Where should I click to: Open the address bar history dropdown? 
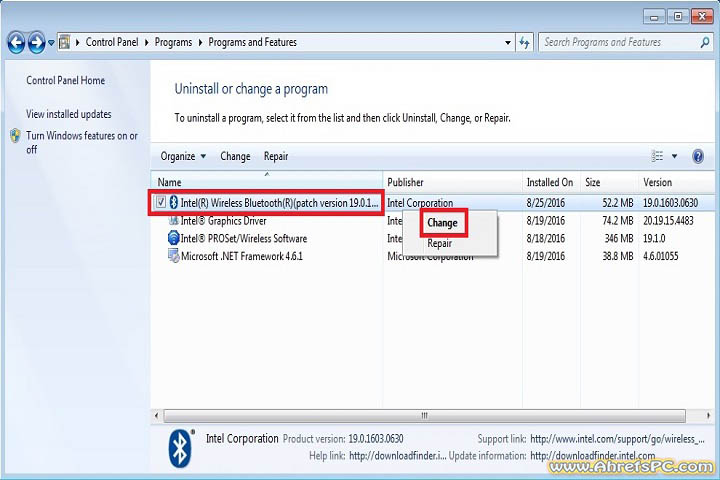click(507, 43)
